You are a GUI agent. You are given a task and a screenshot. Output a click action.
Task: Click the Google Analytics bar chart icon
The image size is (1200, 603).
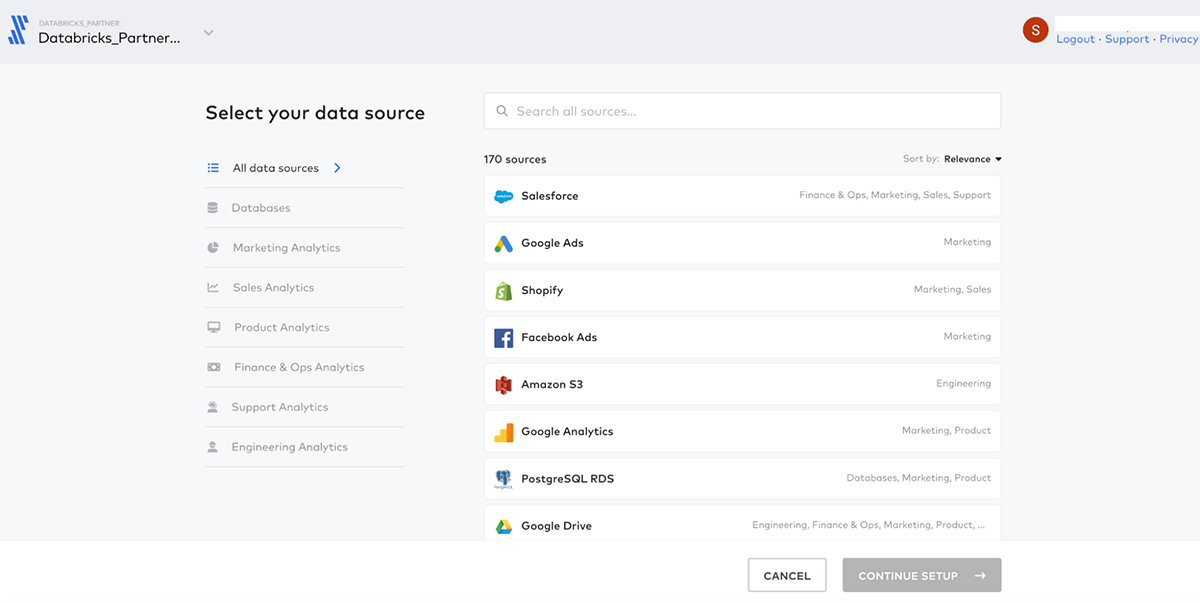503,432
